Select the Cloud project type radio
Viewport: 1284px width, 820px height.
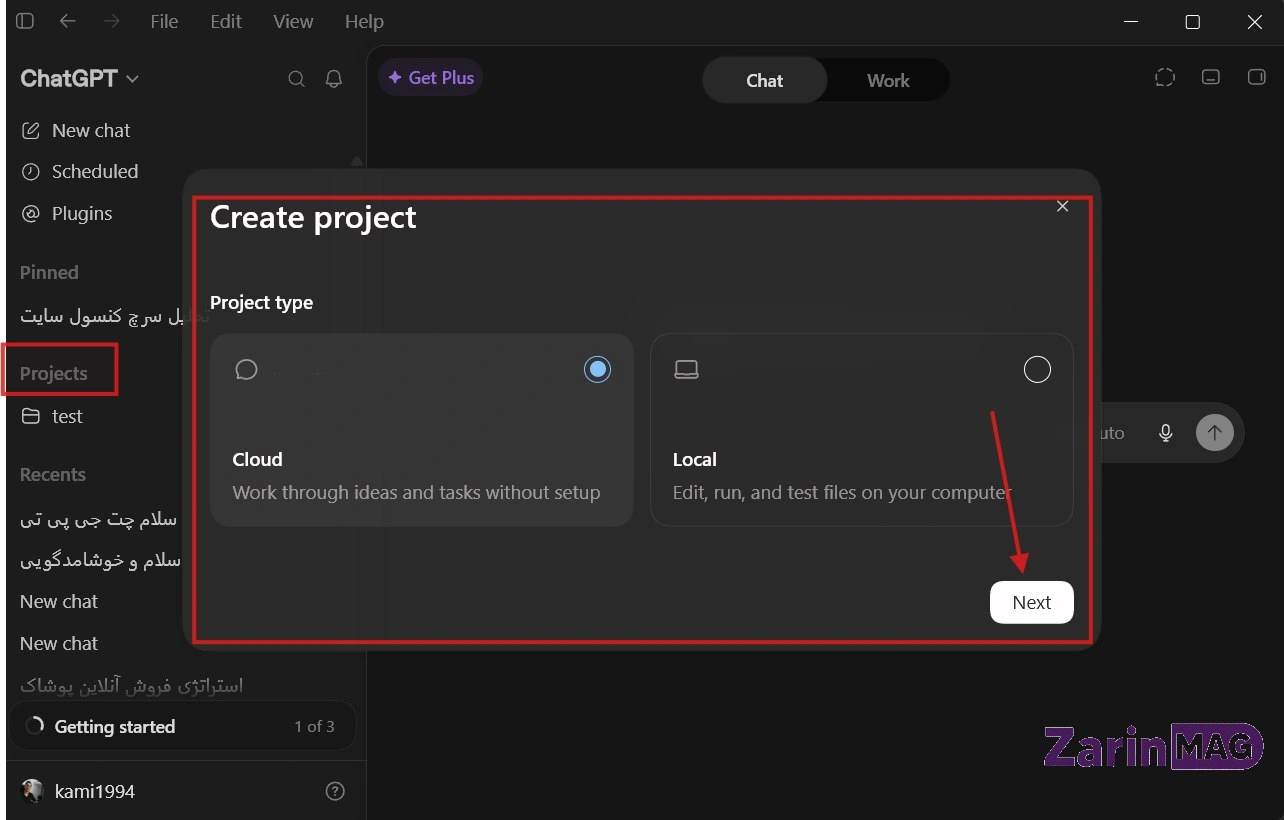tap(597, 370)
